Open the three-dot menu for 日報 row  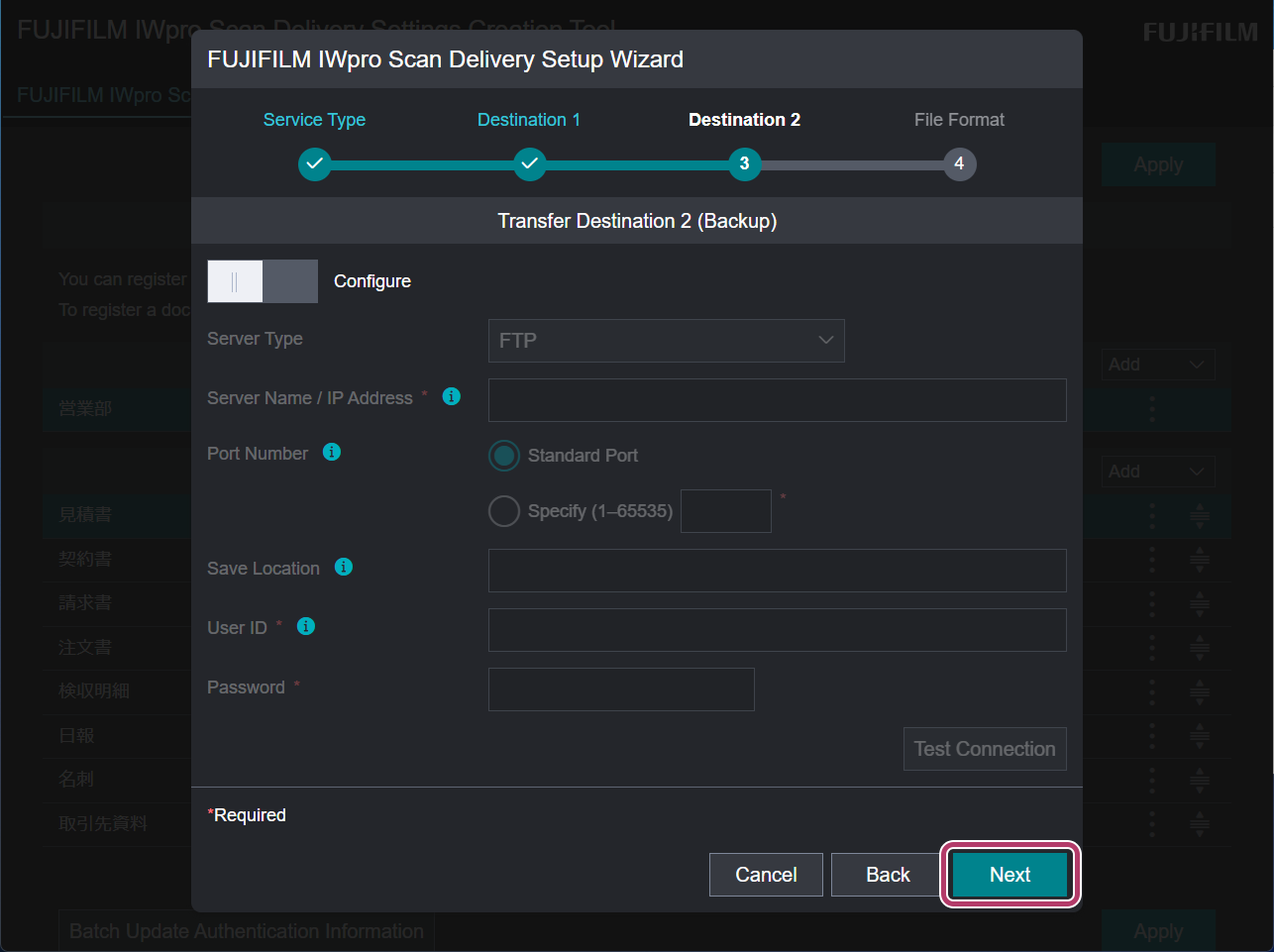[1152, 736]
